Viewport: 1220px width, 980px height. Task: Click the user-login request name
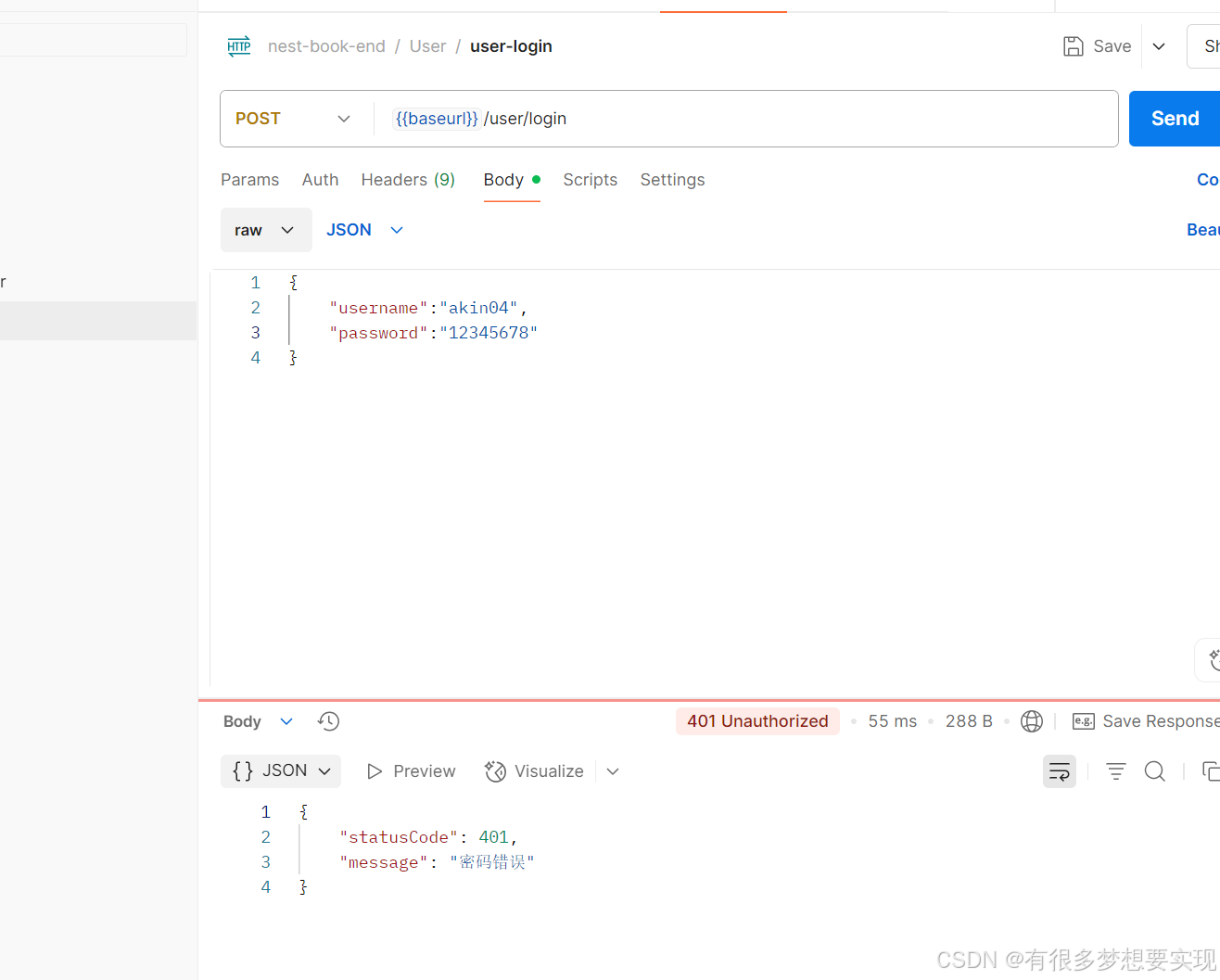[511, 46]
